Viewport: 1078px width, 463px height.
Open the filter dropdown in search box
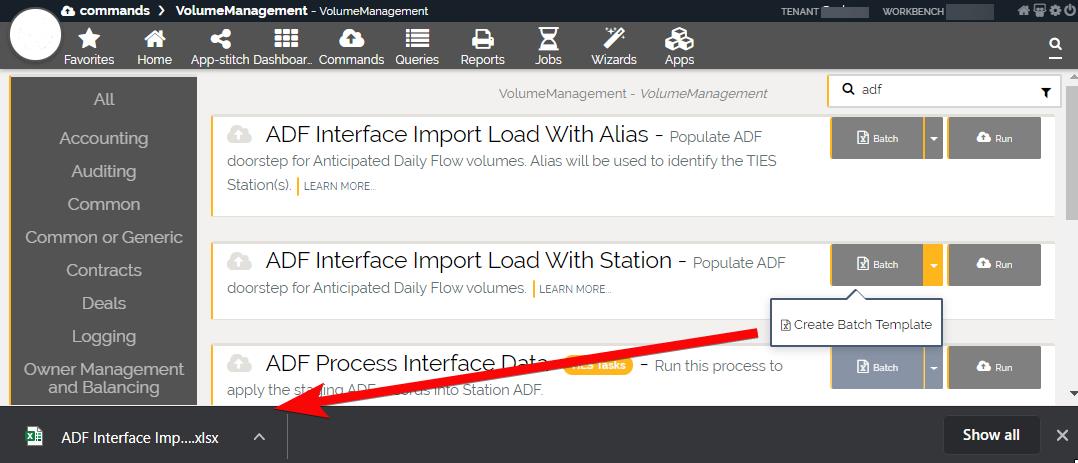tap(1046, 92)
